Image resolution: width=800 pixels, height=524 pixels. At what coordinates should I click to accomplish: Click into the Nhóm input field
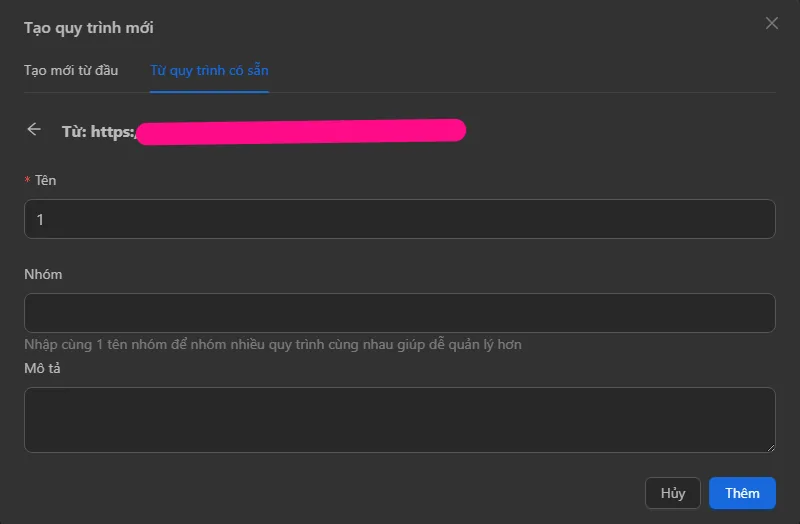click(x=400, y=313)
